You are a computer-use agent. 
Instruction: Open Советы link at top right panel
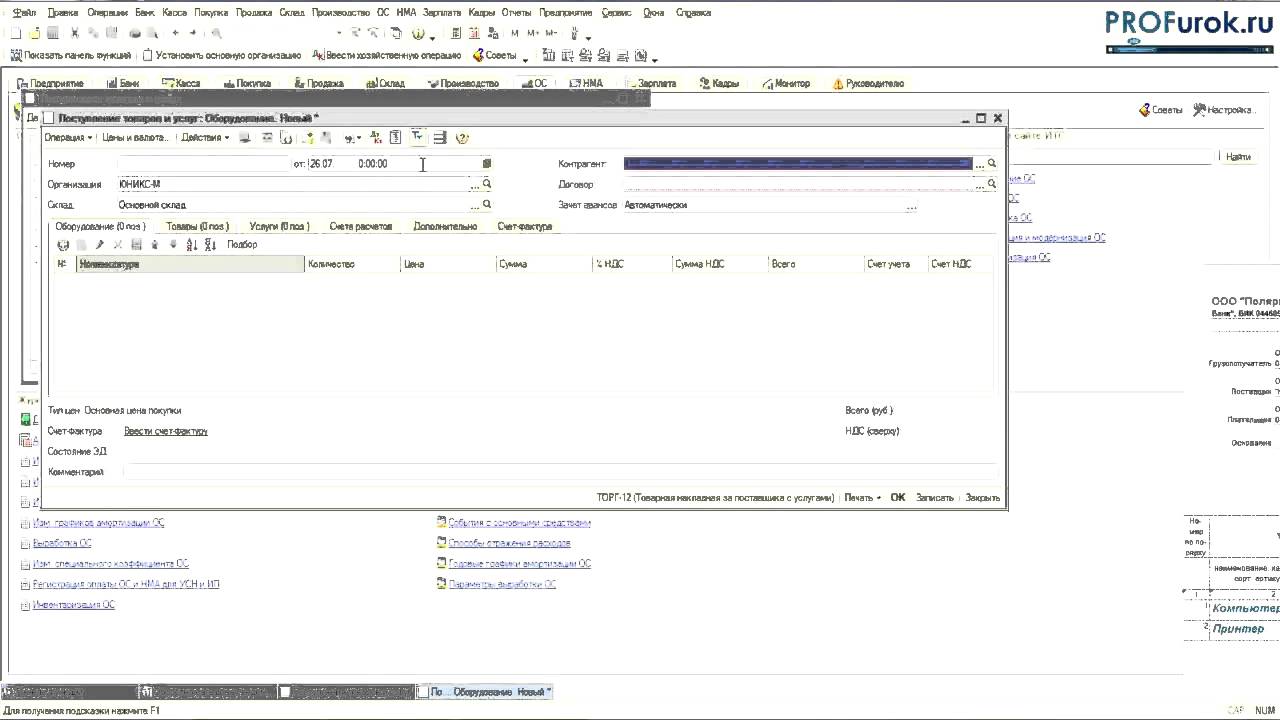click(1160, 110)
